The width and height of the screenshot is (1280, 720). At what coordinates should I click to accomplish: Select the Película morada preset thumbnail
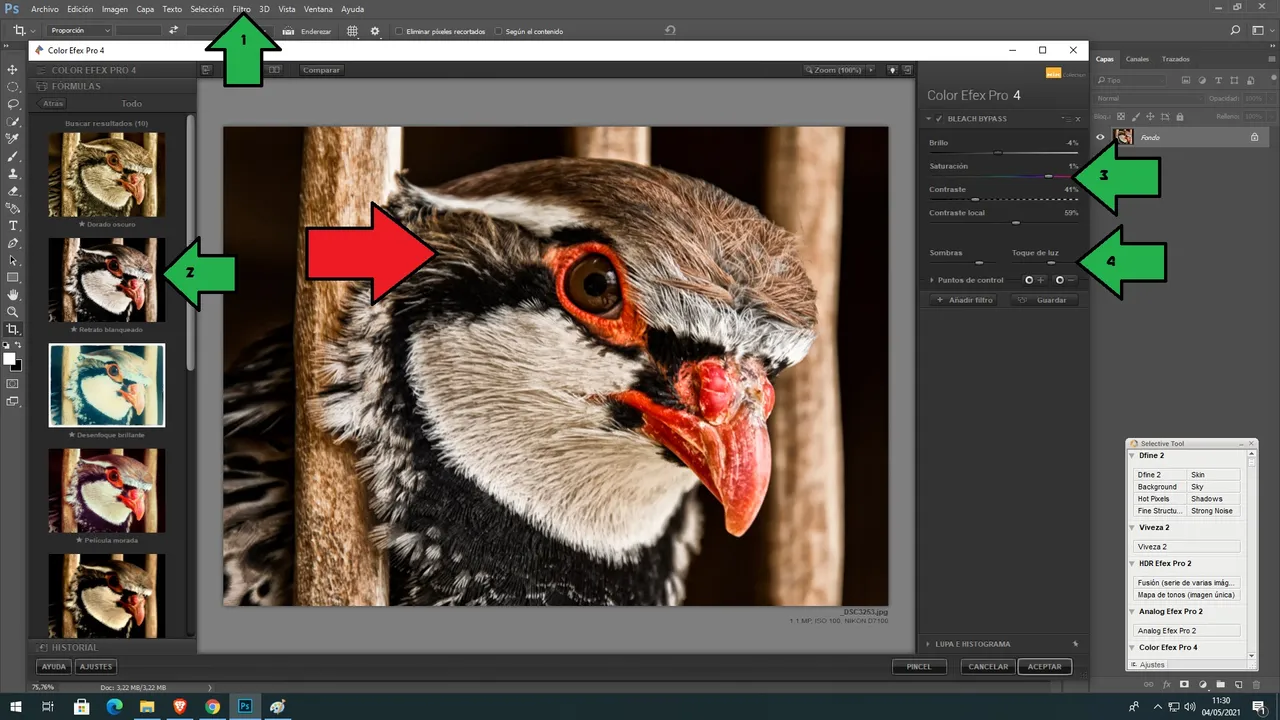click(x=107, y=490)
